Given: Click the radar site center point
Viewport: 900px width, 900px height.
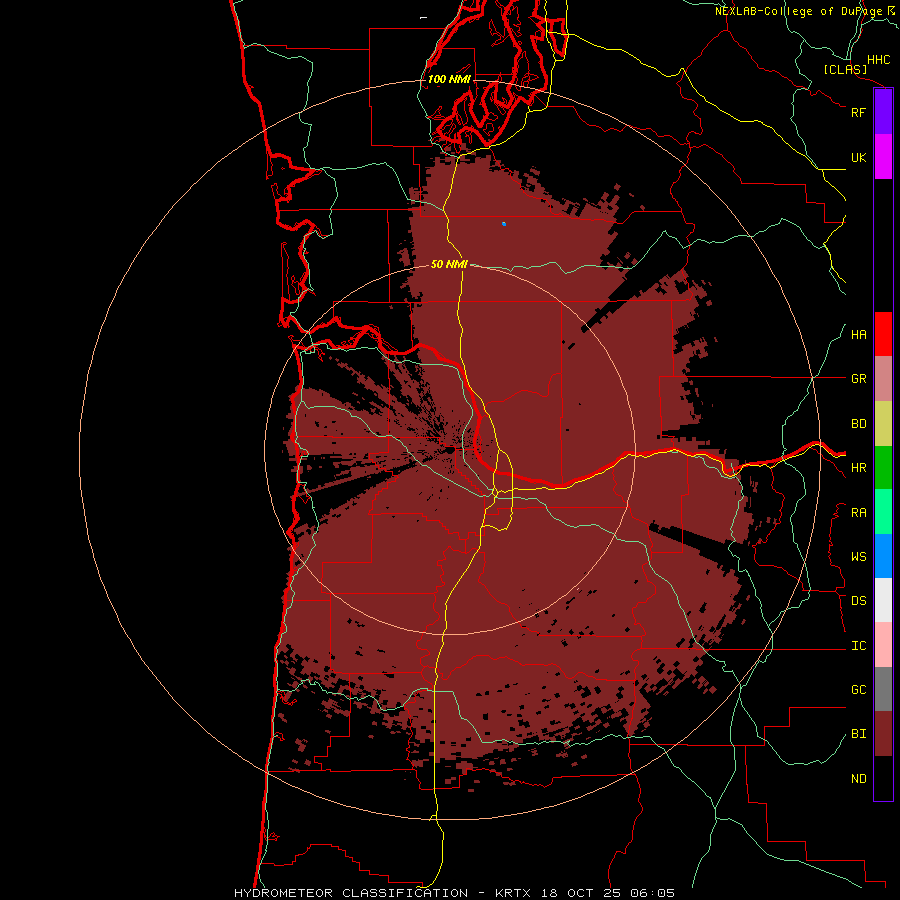Looking at the screenshot, I should click(x=451, y=451).
